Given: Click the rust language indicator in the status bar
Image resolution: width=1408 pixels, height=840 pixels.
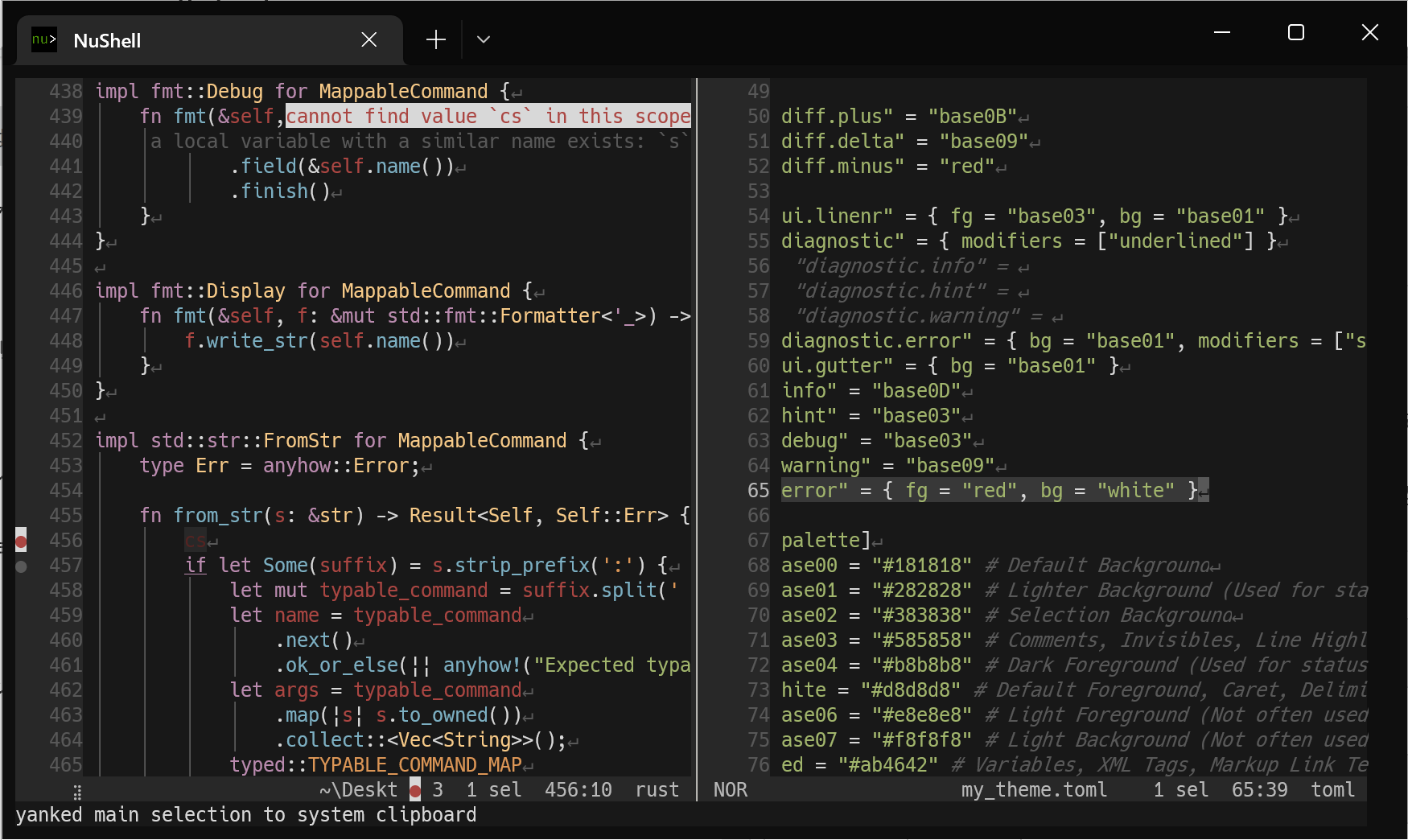Looking at the screenshot, I should click(x=657, y=790).
